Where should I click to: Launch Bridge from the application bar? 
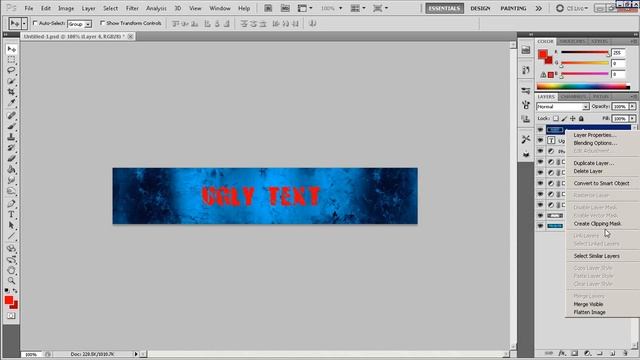[268, 8]
